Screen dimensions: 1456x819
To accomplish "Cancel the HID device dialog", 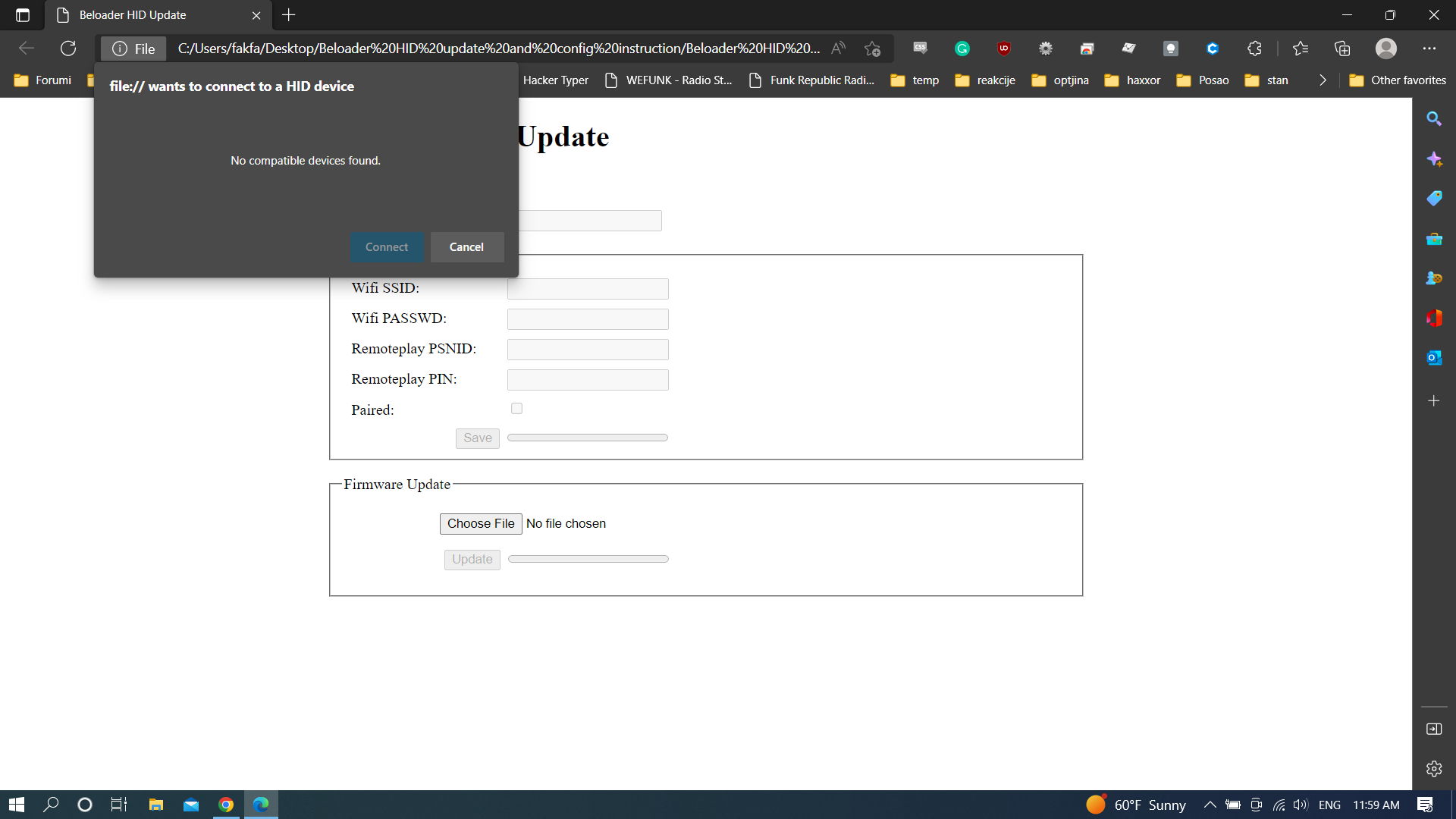I will [x=466, y=247].
